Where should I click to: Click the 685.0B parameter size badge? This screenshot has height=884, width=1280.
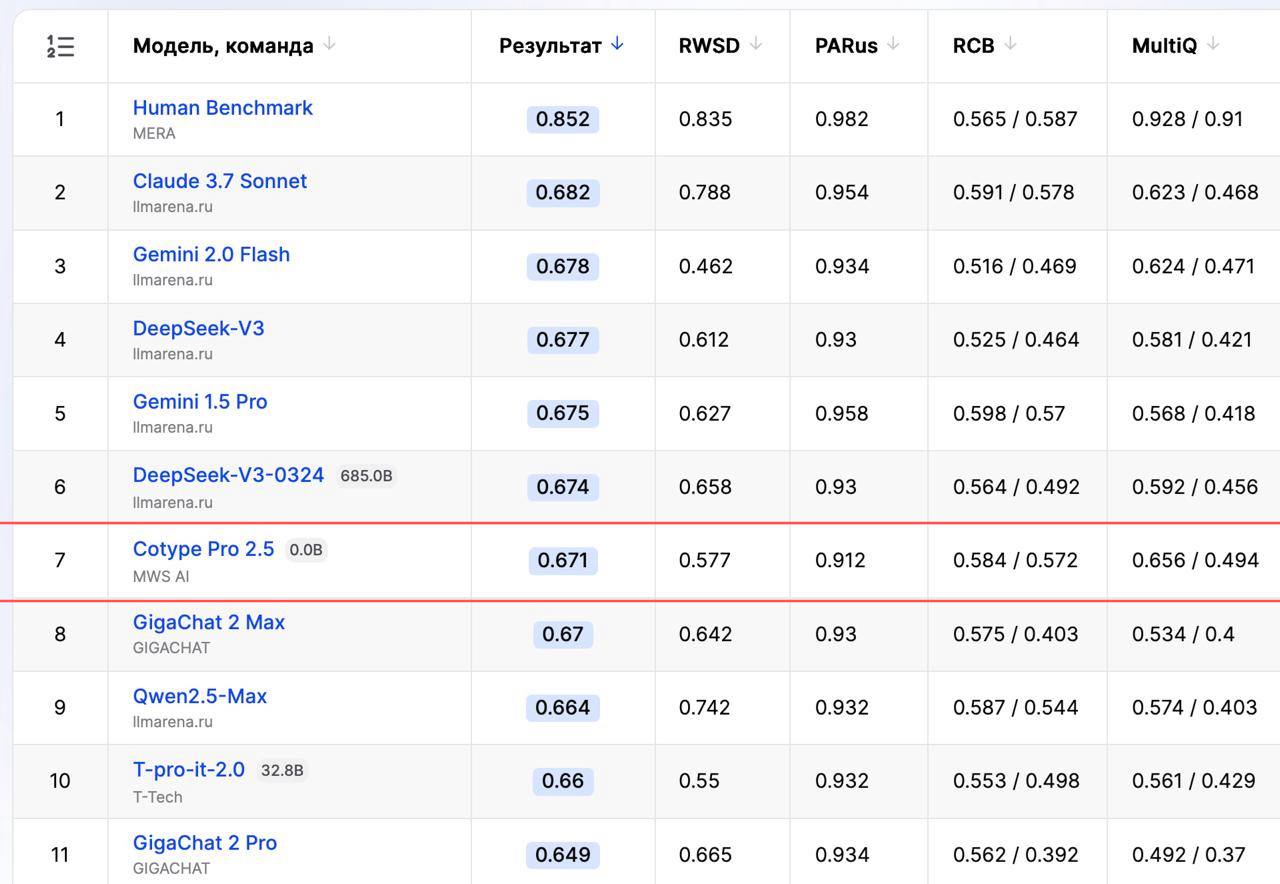(366, 476)
